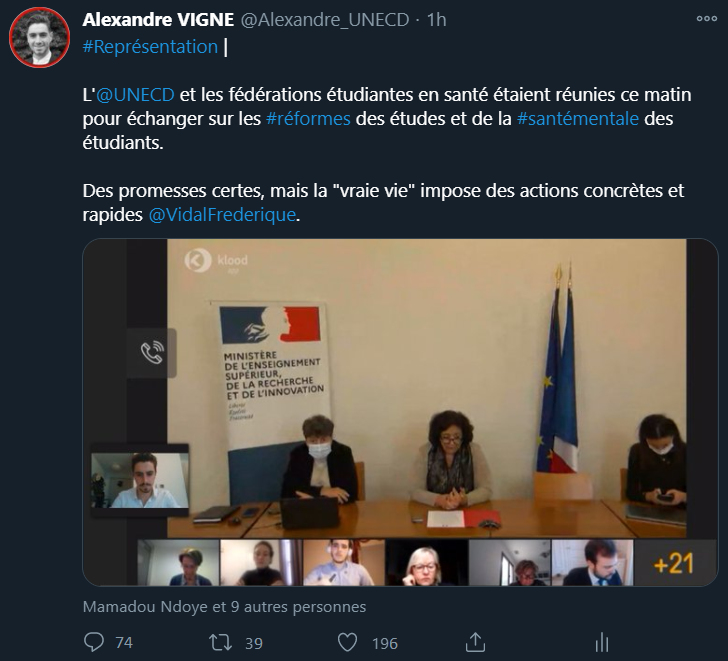Click the klood logo in image
This screenshot has width=728, height=661.
click(216, 260)
